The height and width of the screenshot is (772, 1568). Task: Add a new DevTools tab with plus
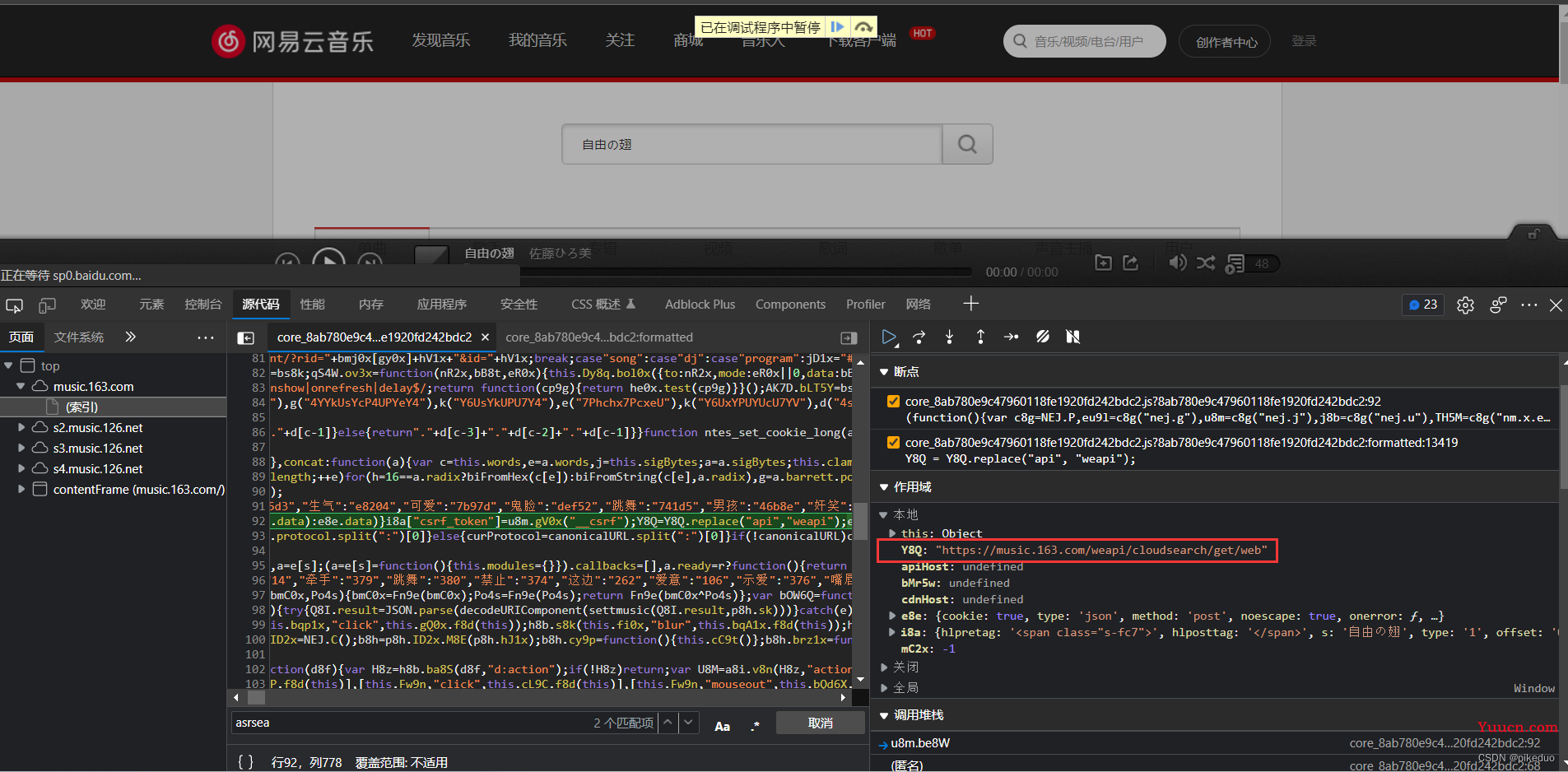pyautogui.click(x=971, y=304)
